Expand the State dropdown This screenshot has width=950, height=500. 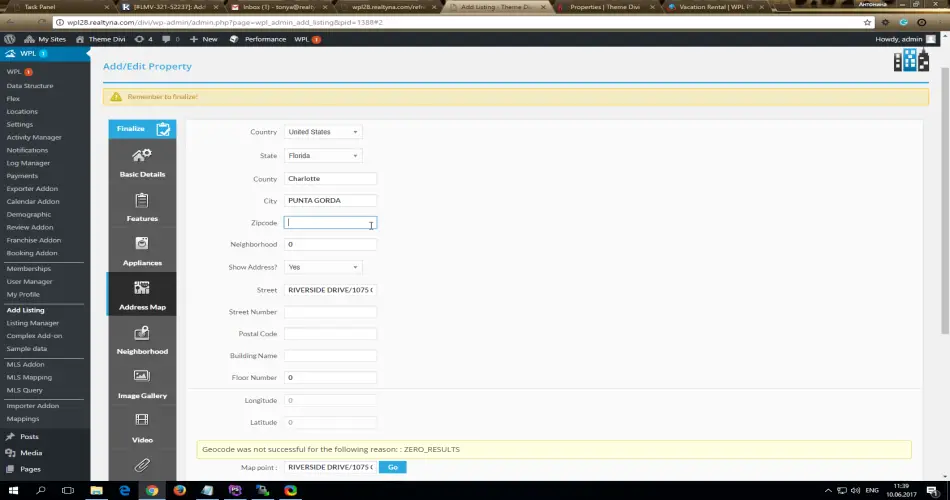(x=322, y=156)
